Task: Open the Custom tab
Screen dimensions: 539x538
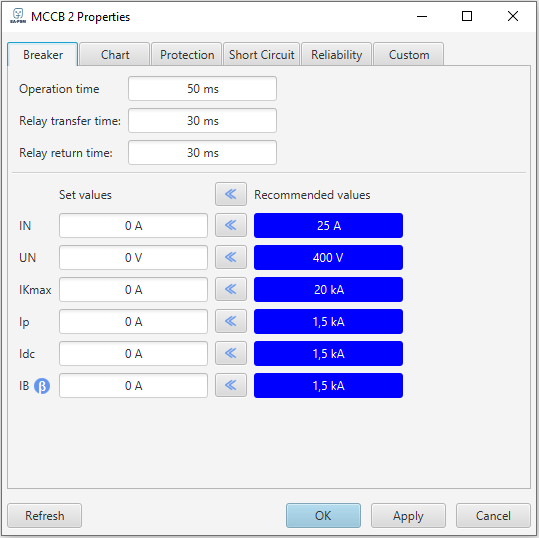Action: [x=409, y=54]
